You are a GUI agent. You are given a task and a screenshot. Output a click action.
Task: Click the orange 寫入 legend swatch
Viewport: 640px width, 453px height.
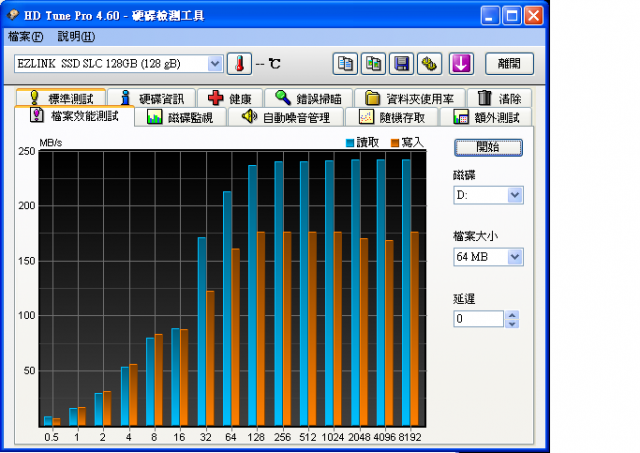395,143
